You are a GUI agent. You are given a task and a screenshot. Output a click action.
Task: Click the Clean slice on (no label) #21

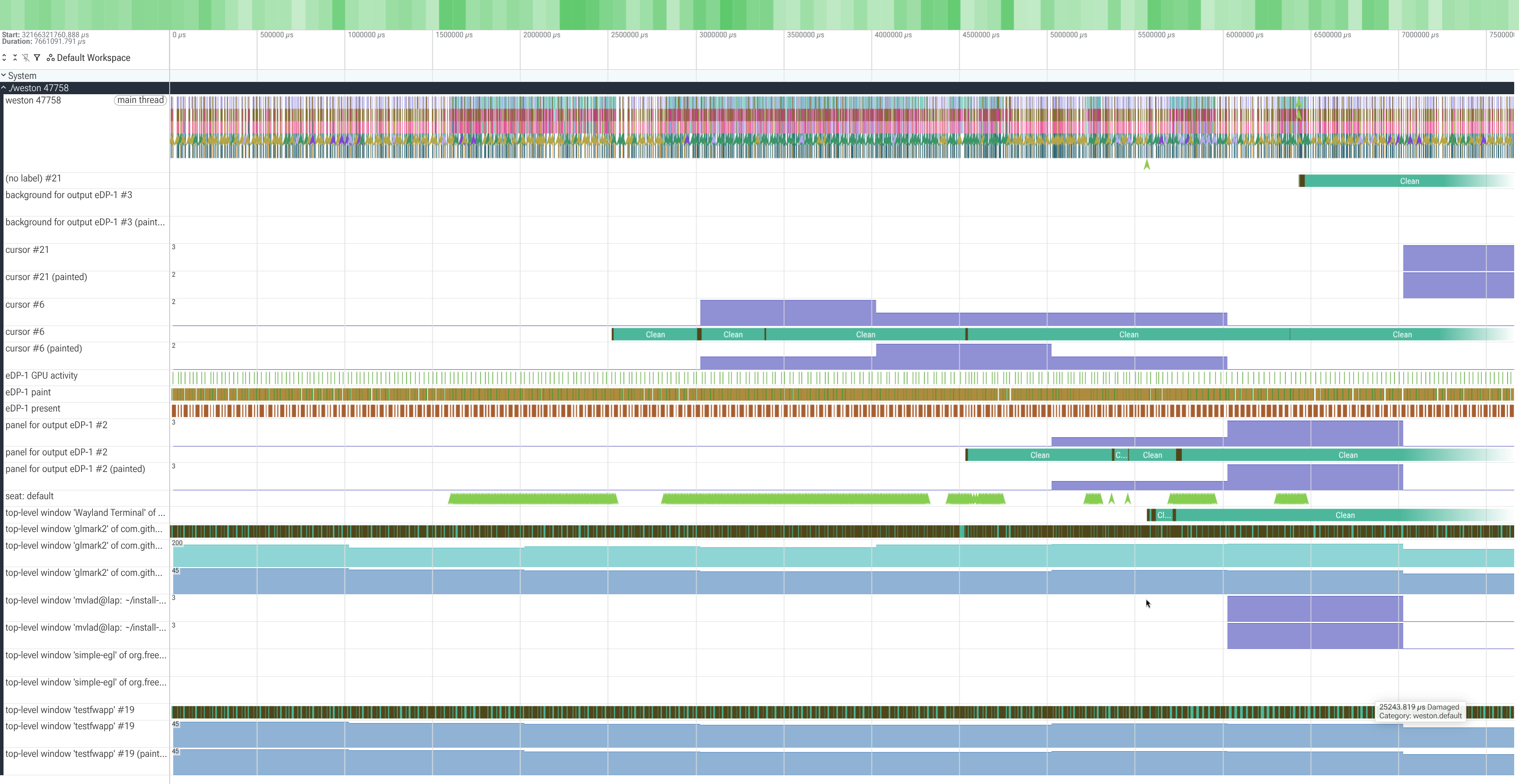pos(1409,181)
